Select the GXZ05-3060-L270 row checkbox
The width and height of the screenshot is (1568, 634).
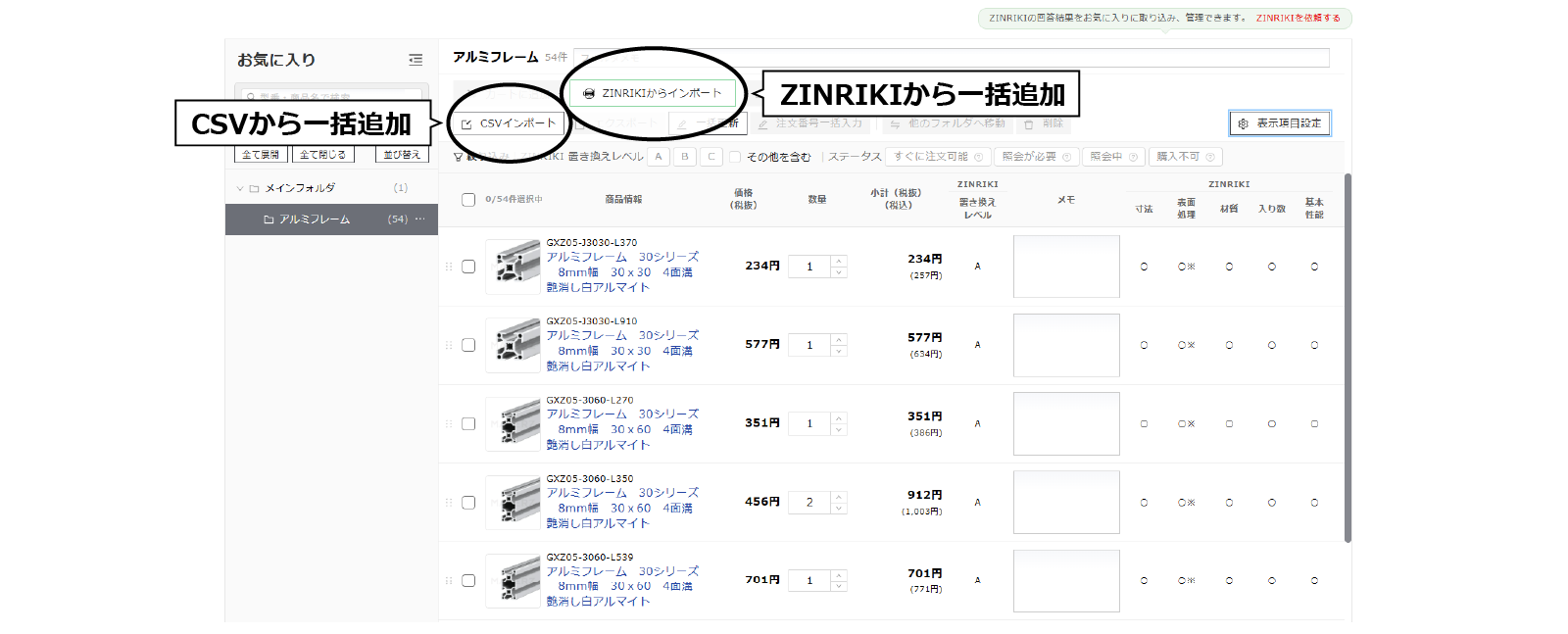[x=468, y=423]
